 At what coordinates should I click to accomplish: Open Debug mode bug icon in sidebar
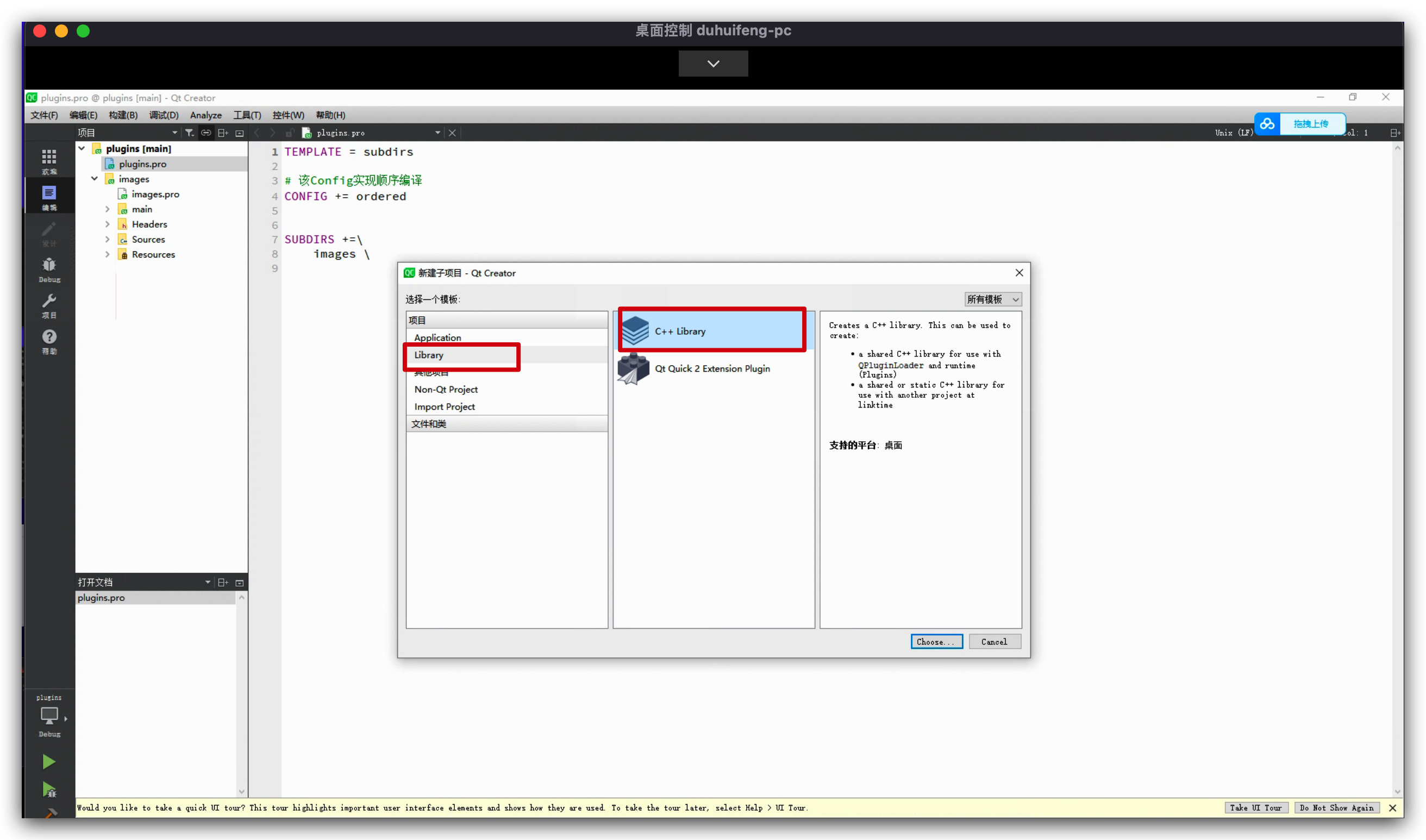coord(49,269)
